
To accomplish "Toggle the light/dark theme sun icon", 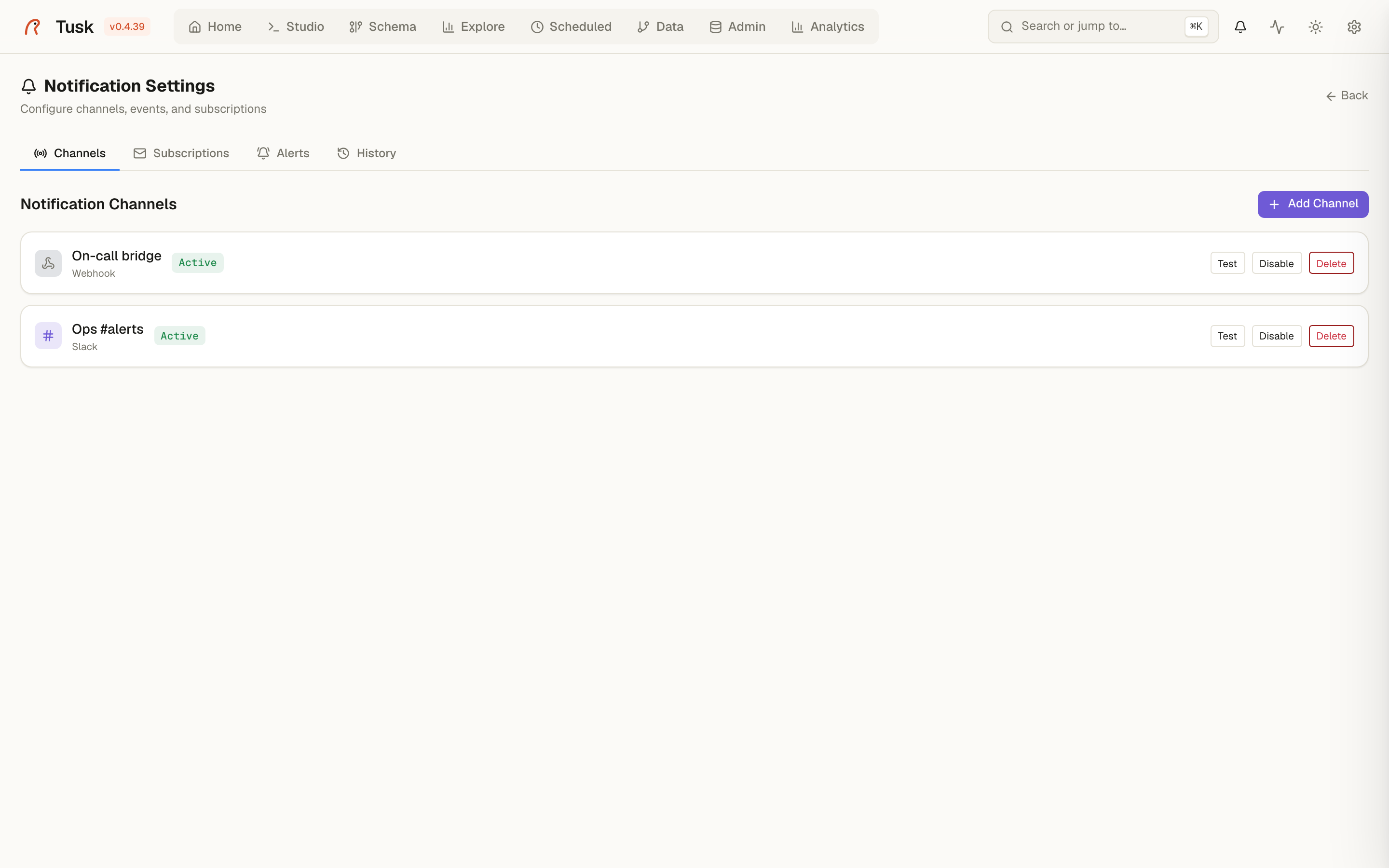I will pos(1316,27).
